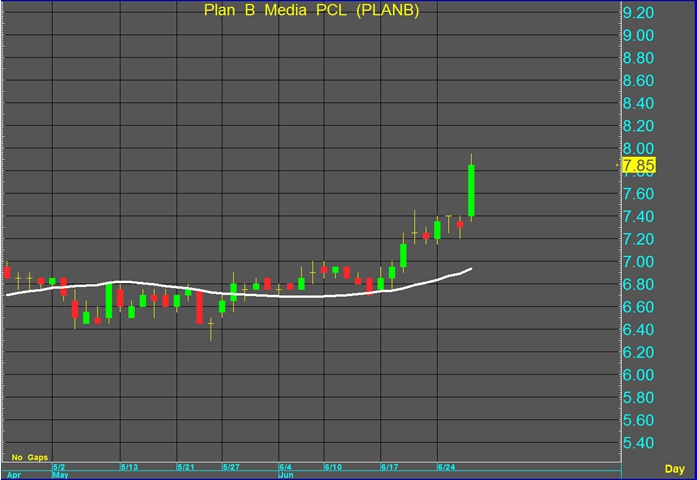The width and height of the screenshot is (697, 480).
Task: Click the No Gaps label
Action: [x=29, y=457]
